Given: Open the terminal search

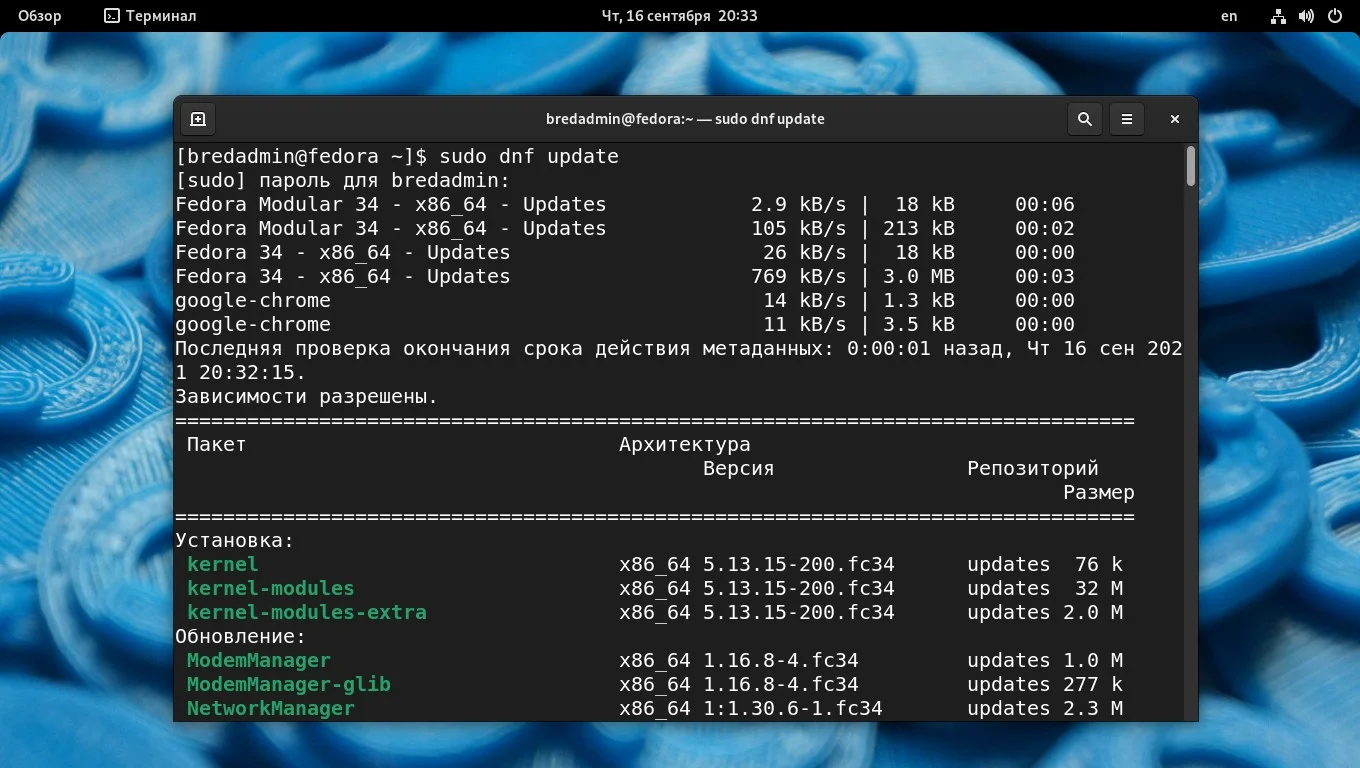Looking at the screenshot, I should click(1085, 119).
